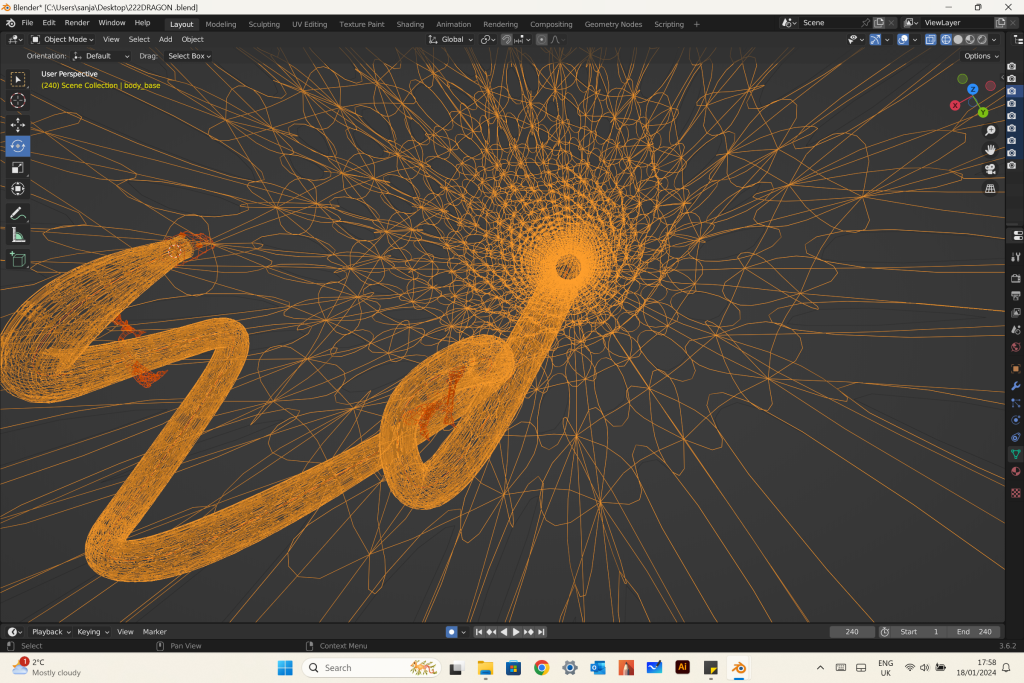Viewport: 1024px width, 683px height.
Task: Open the Modifiers wrench tab
Action: coord(1016,386)
